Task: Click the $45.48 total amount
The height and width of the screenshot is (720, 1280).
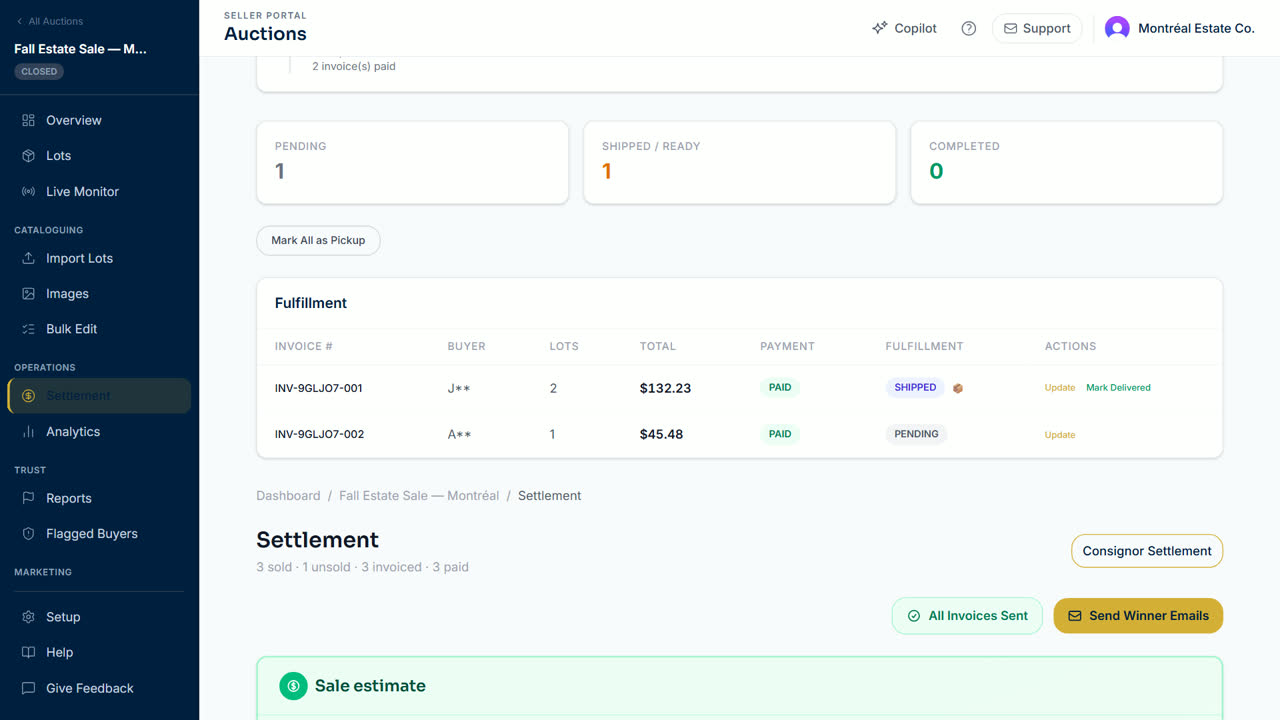Action: (661, 435)
